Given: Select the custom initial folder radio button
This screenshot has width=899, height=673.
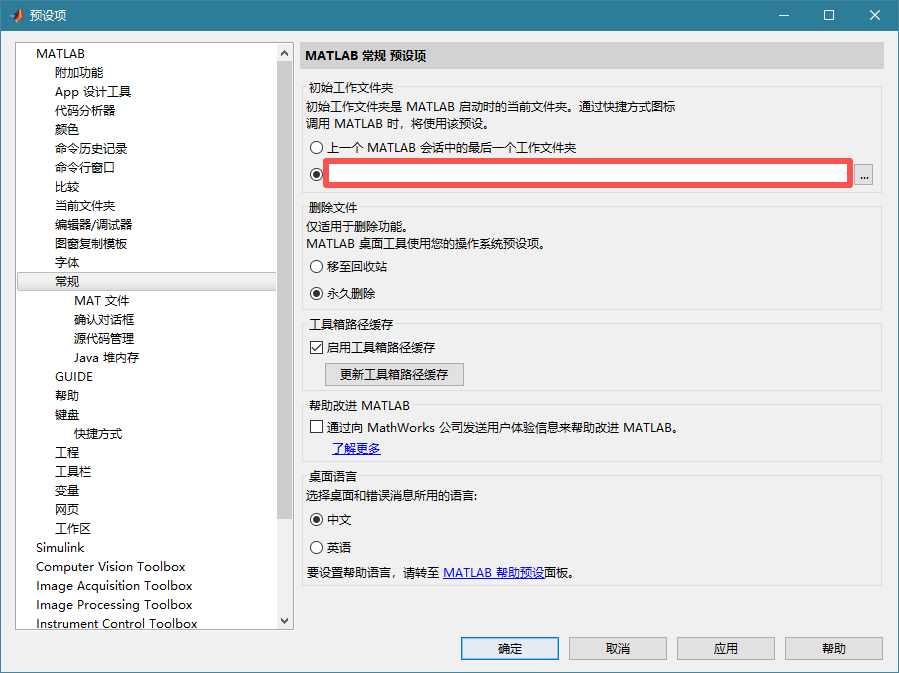Looking at the screenshot, I should point(316,174).
